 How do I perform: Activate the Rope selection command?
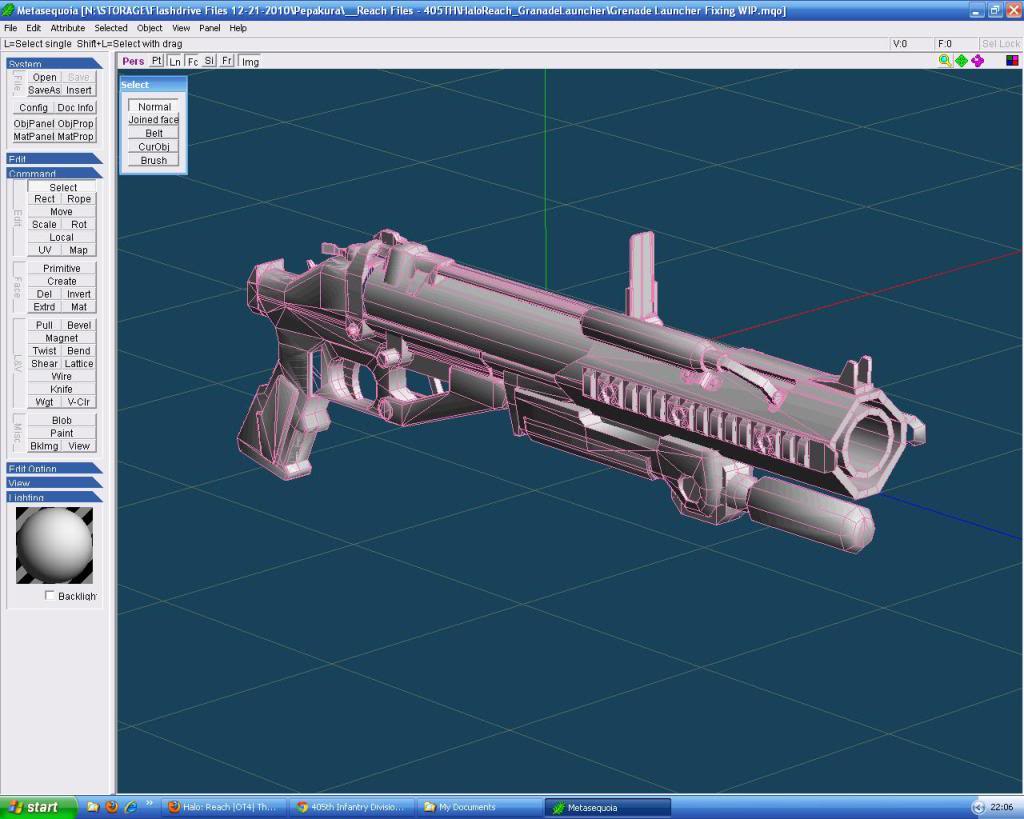click(x=79, y=199)
